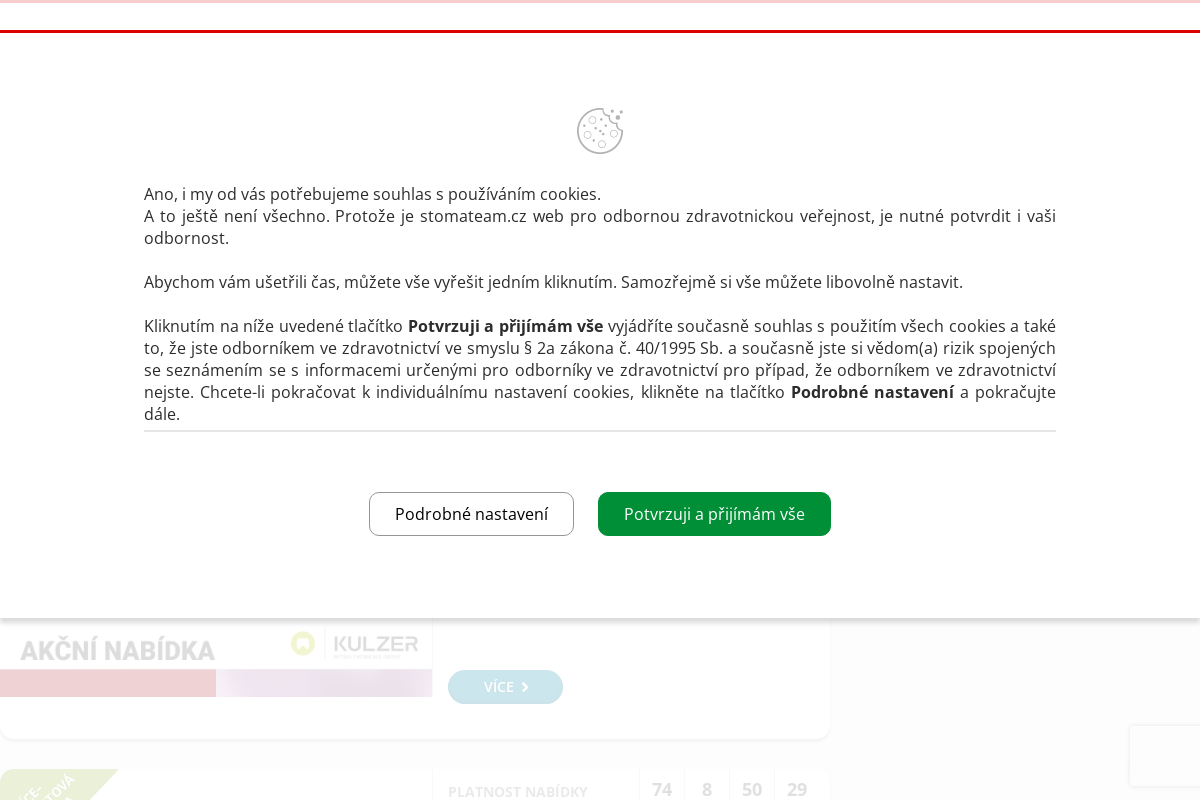The width and height of the screenshot is (1200, 800).
Task: Click the AKČNÍ NABÍDKA banner heading
Action: click(x=118, y=650)
